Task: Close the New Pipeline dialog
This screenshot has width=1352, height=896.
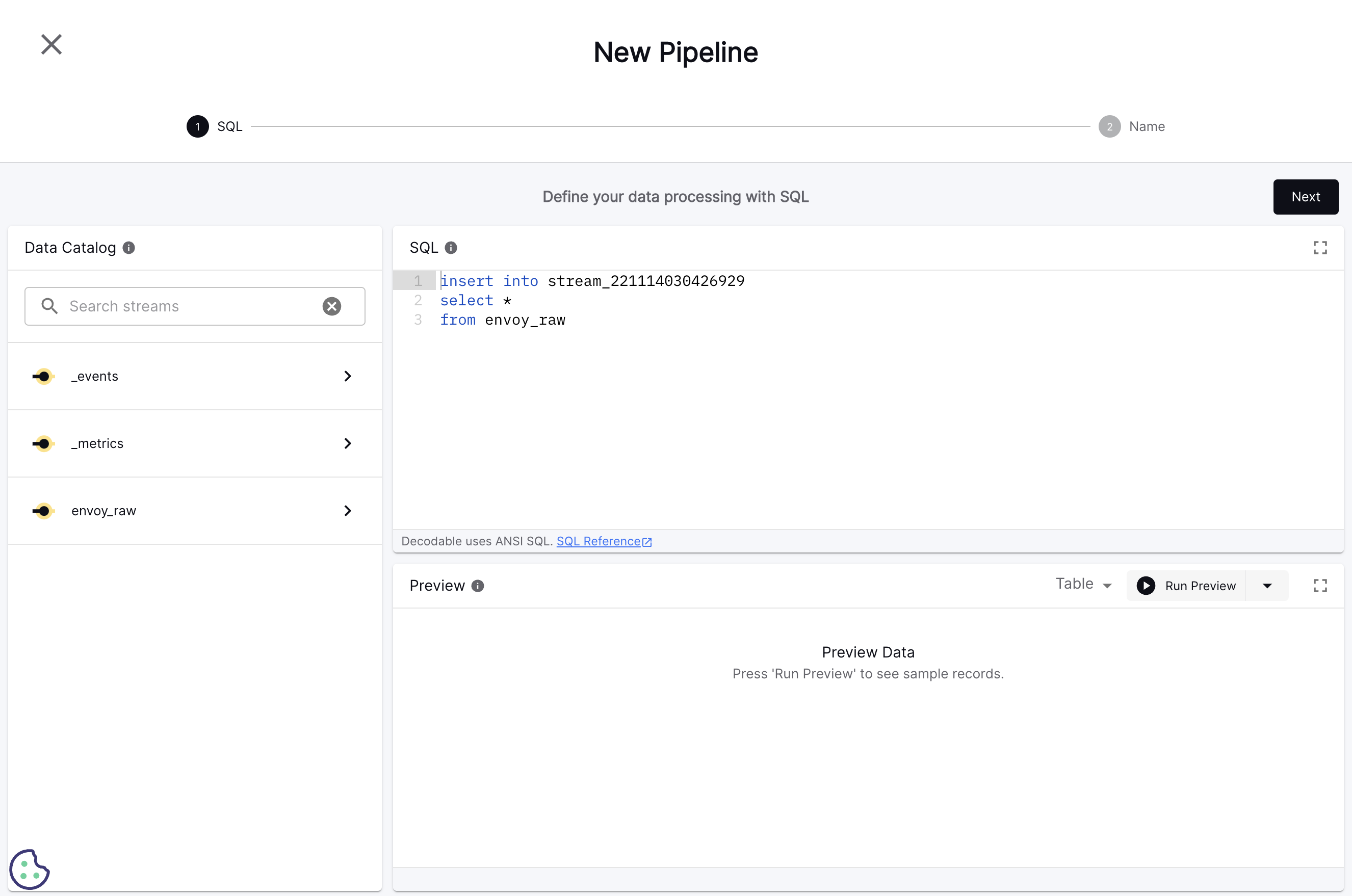Action: [51, 44]
